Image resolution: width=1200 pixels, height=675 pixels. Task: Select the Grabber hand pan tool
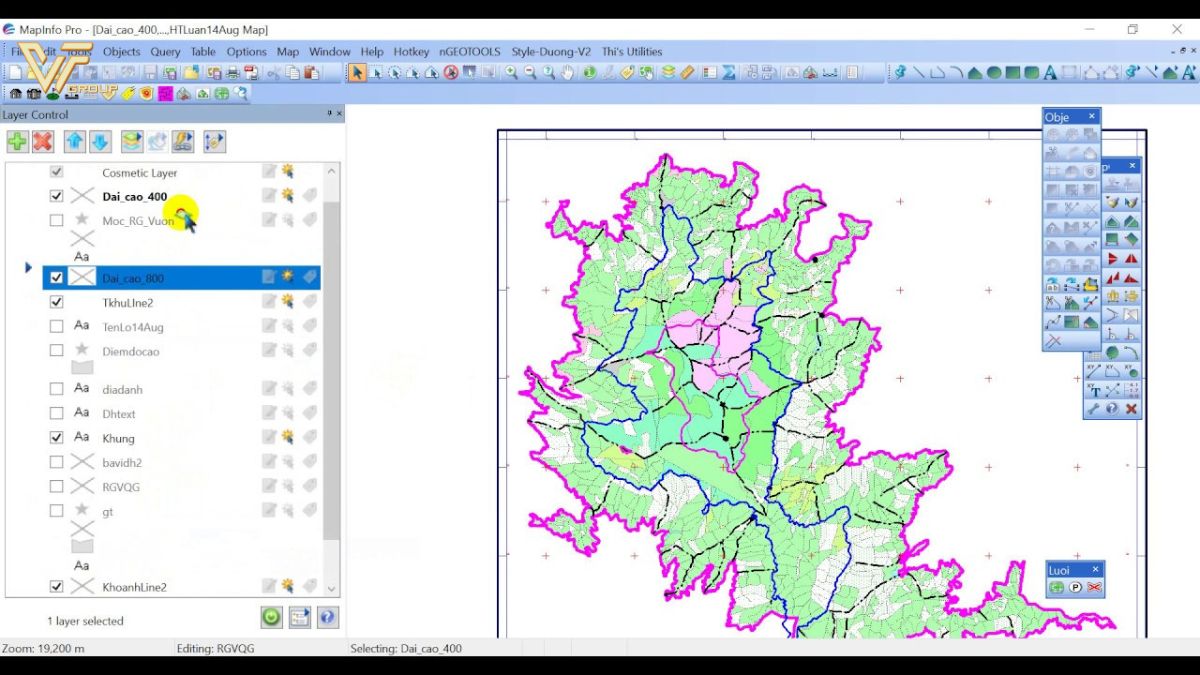[567, 72]
